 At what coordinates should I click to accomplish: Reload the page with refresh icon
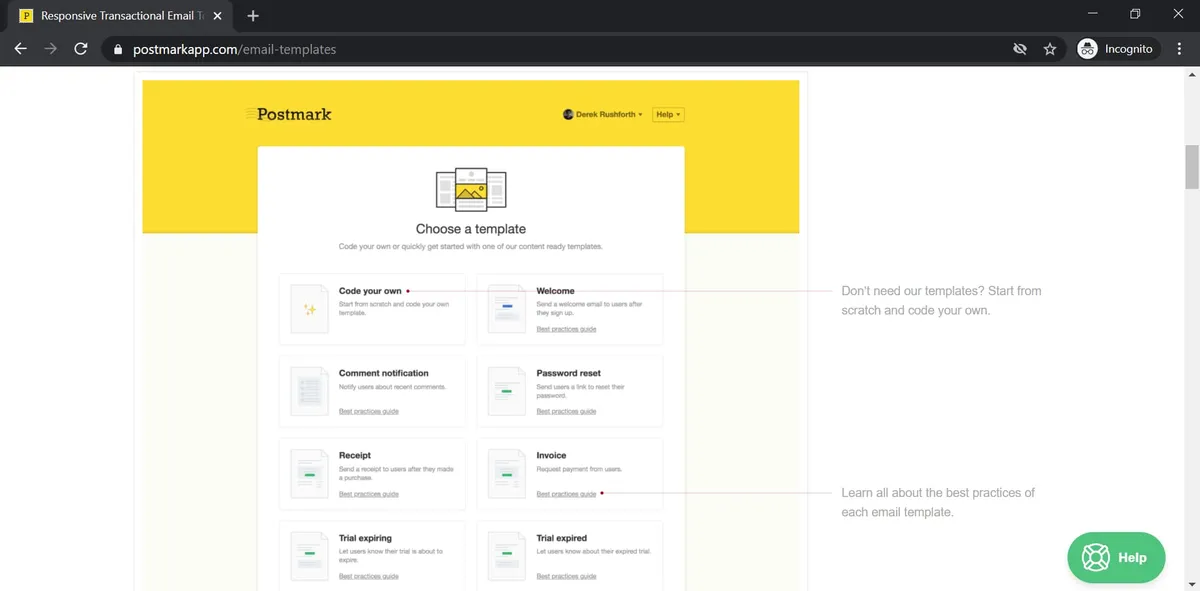[82, 49]
